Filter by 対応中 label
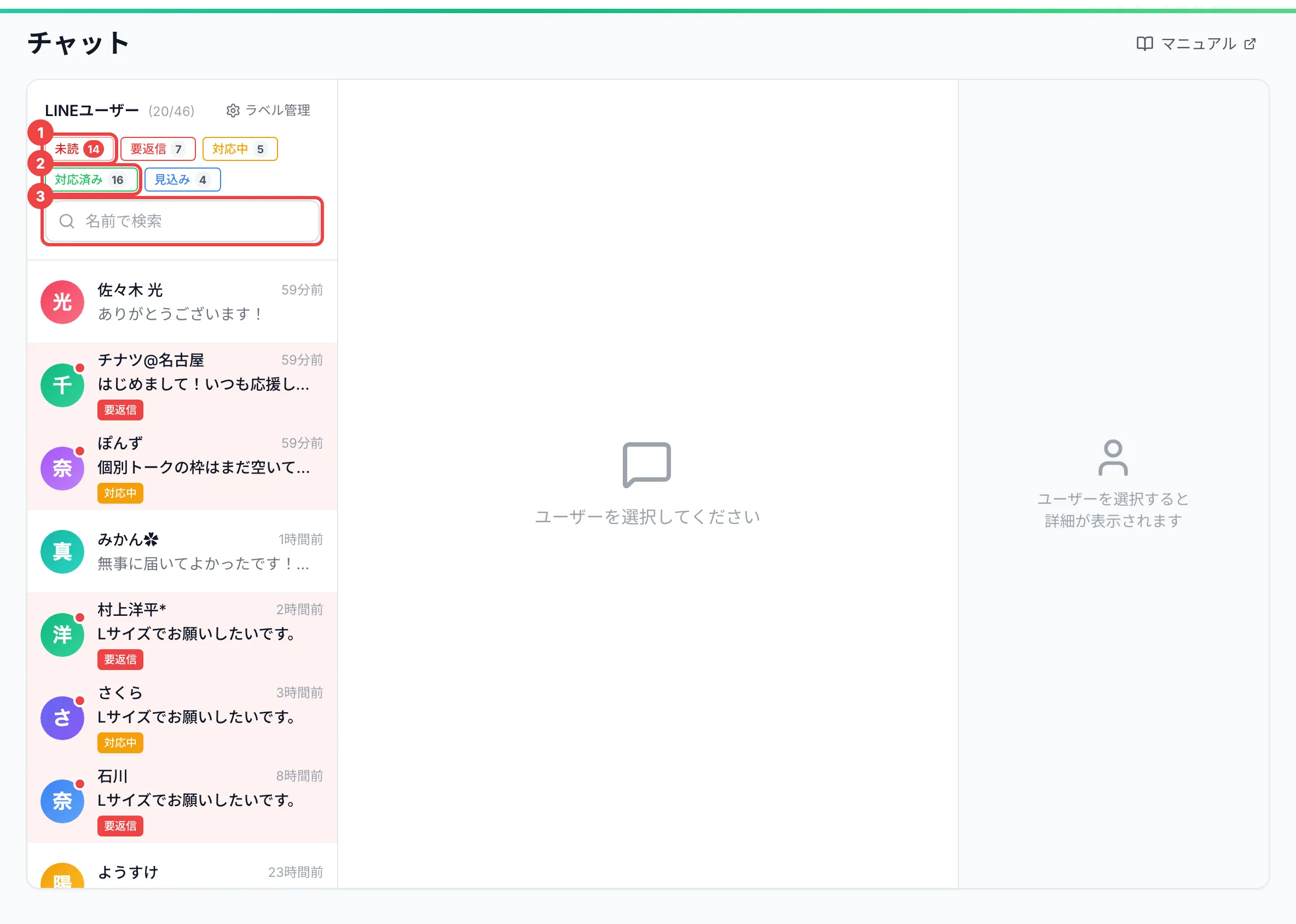This screenshot has height=924, width=1296. pyautogui.click(x=240, y=149)
